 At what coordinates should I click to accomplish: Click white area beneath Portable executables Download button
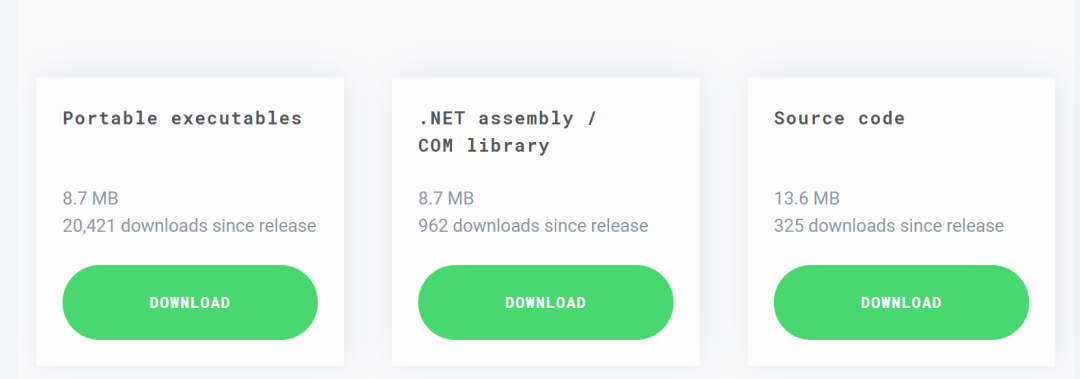click(190, 353)
